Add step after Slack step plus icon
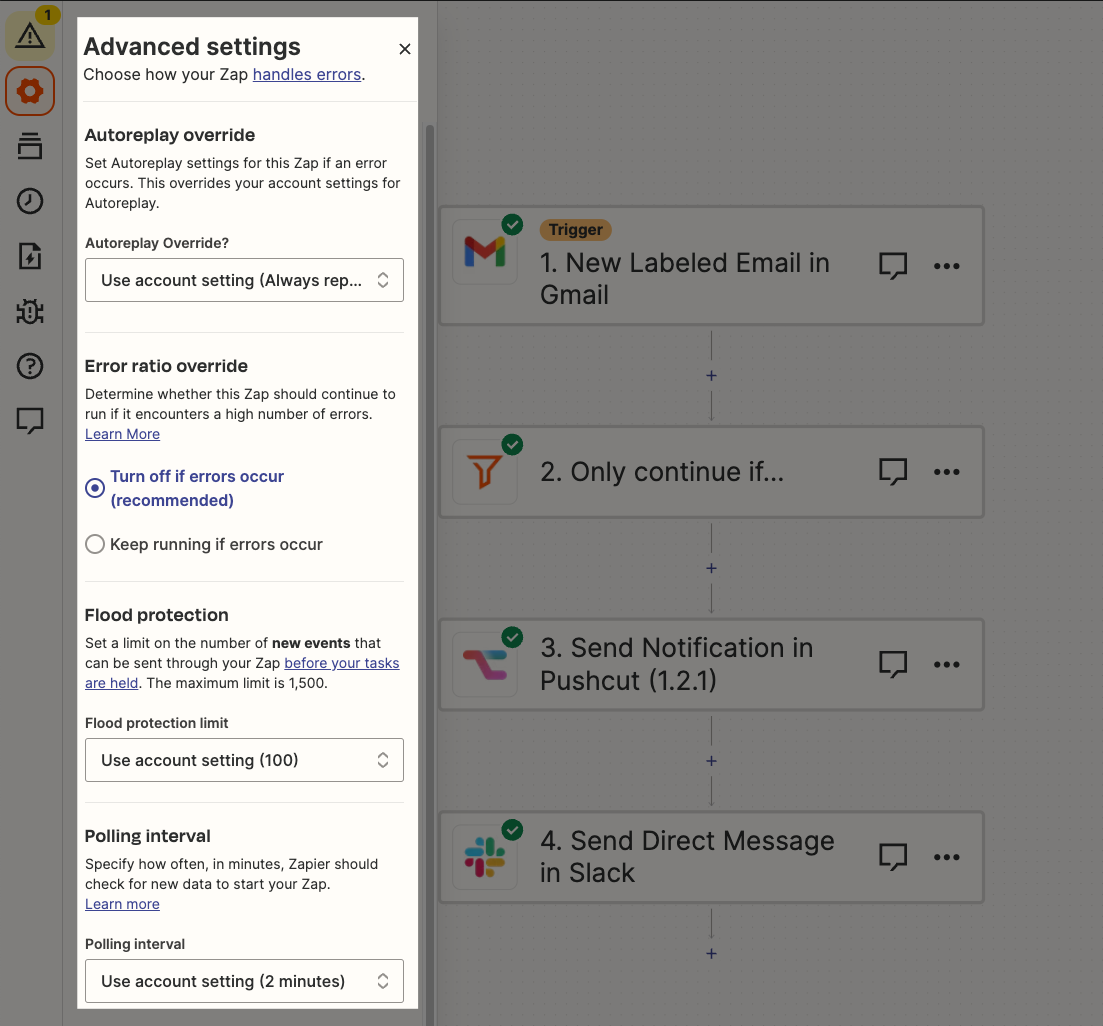The image size is (1103, 1026). [711, 954]
